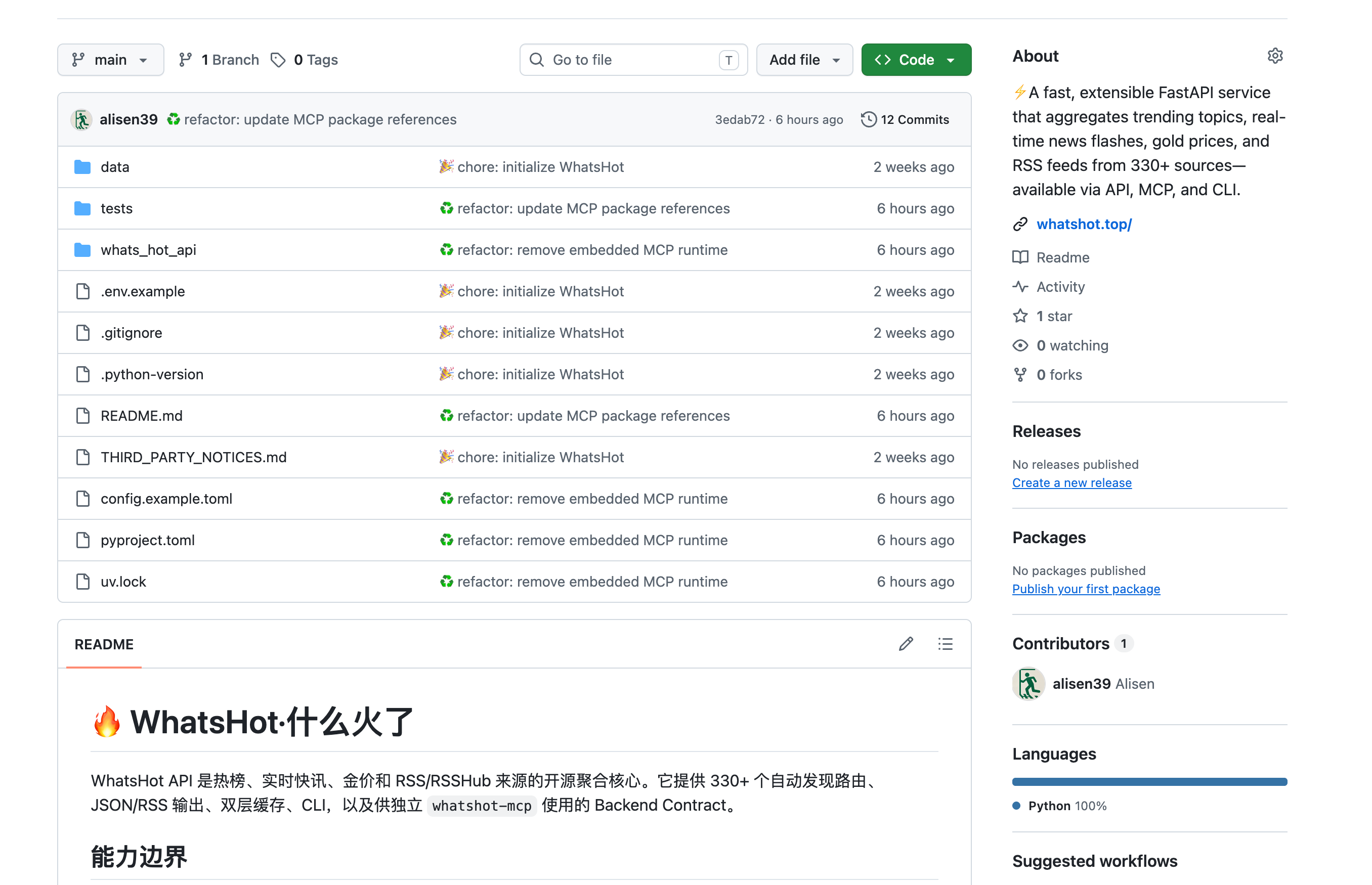Click the data folder icon
The image size is (1372, 885).
[83, 167]
